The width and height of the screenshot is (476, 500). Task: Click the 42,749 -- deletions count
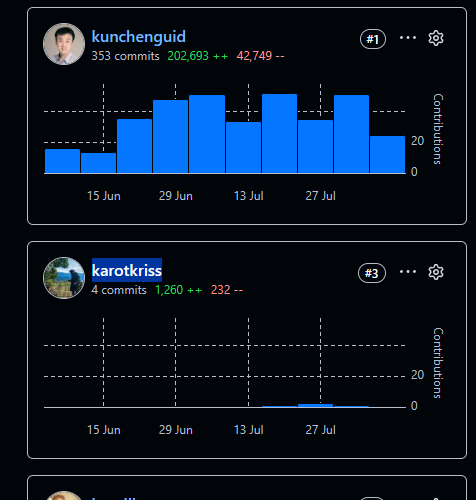(x=260, y=56)
